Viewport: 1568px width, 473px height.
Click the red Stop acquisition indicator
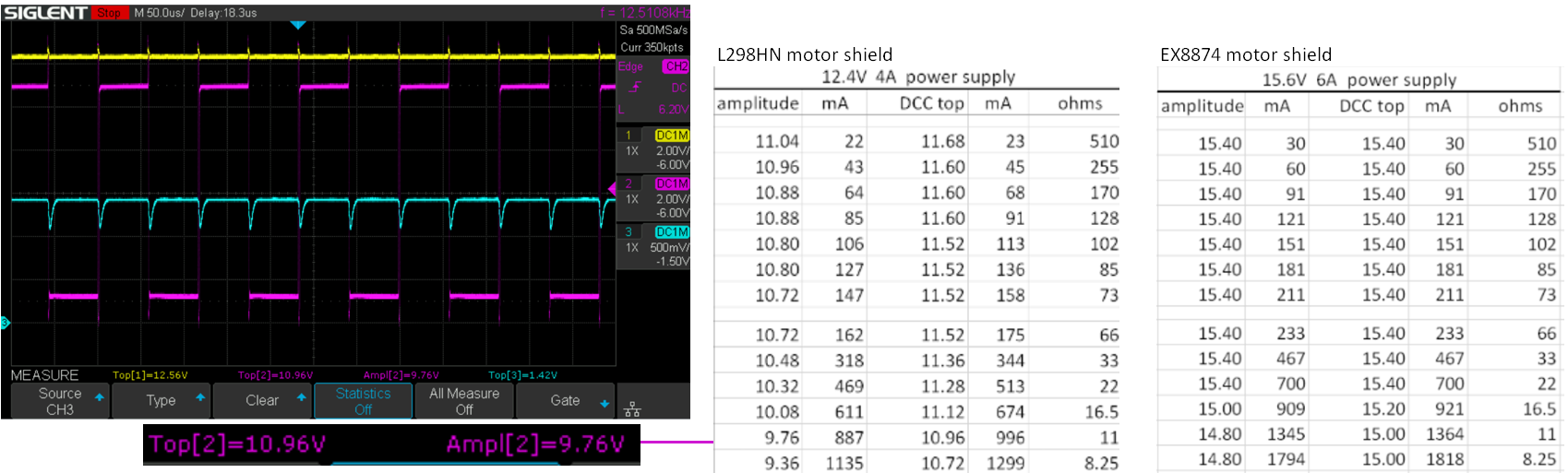[109, 13]
